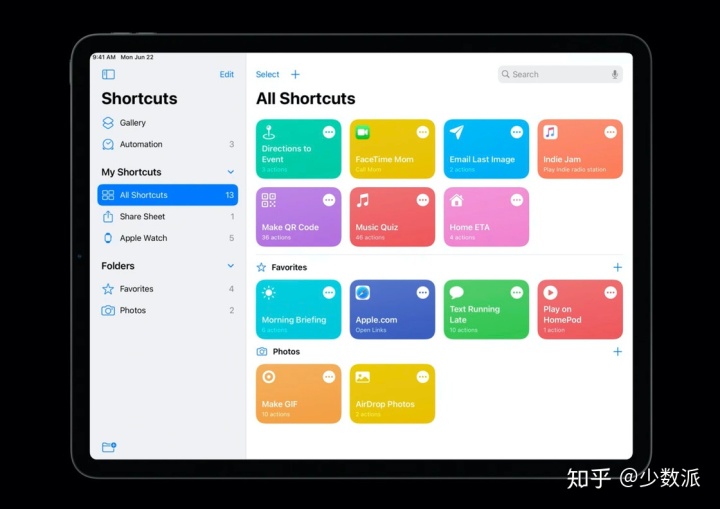
Task: Run the Make GIF shortcut
Action: (298, 394)
